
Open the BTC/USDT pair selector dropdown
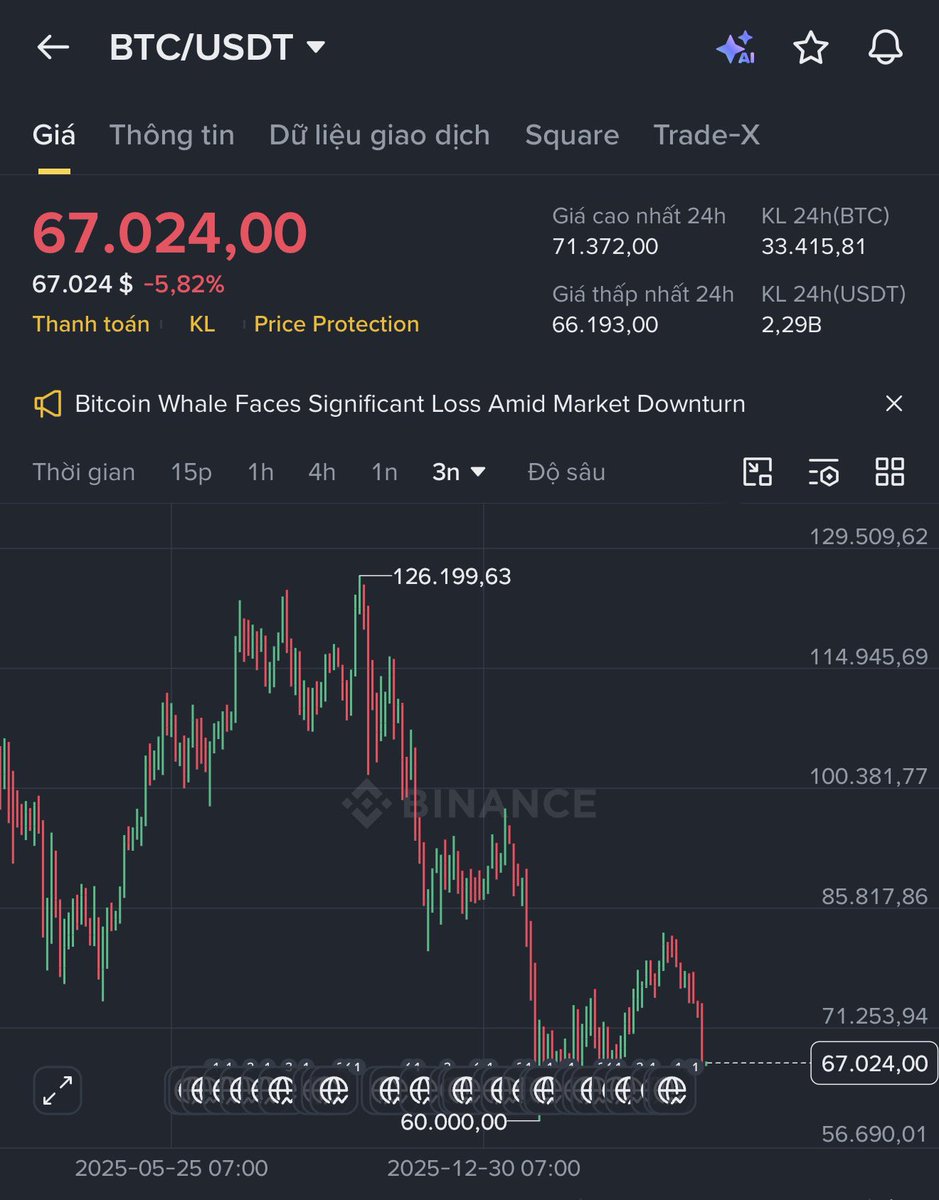217,47
